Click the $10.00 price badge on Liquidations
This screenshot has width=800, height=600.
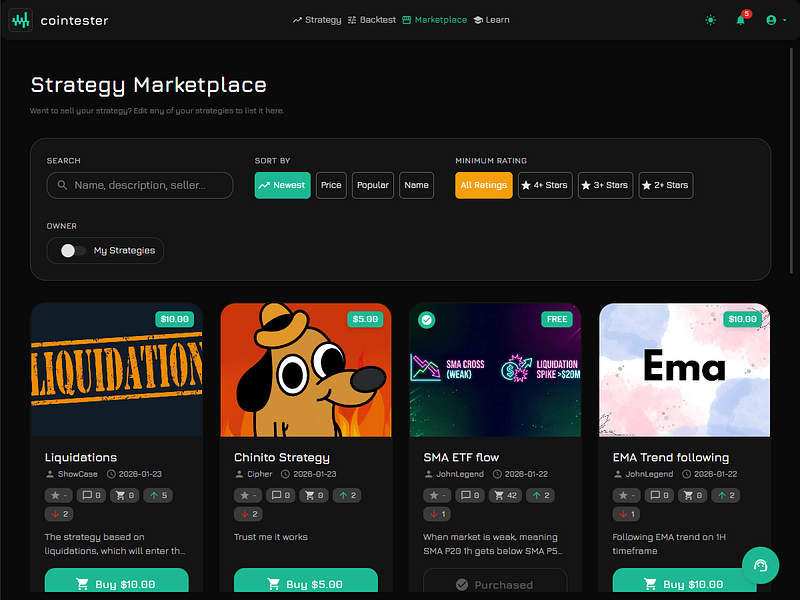coord(174,319)
